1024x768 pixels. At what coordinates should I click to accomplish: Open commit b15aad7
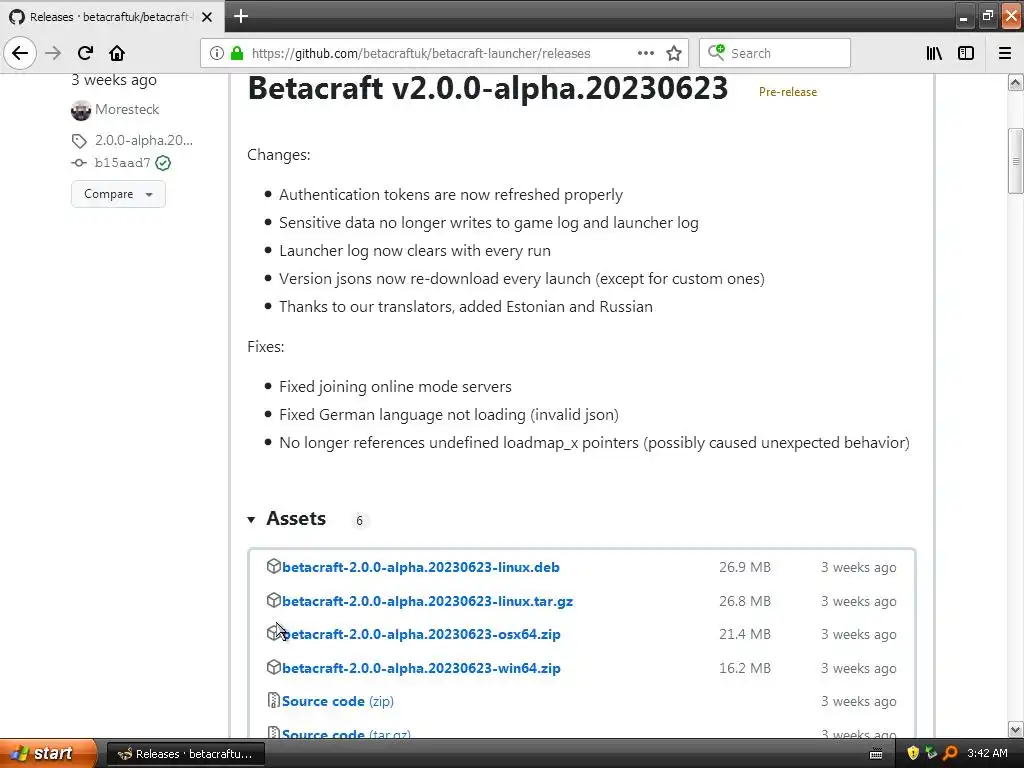pyautogui.click(x=122, y=163)
